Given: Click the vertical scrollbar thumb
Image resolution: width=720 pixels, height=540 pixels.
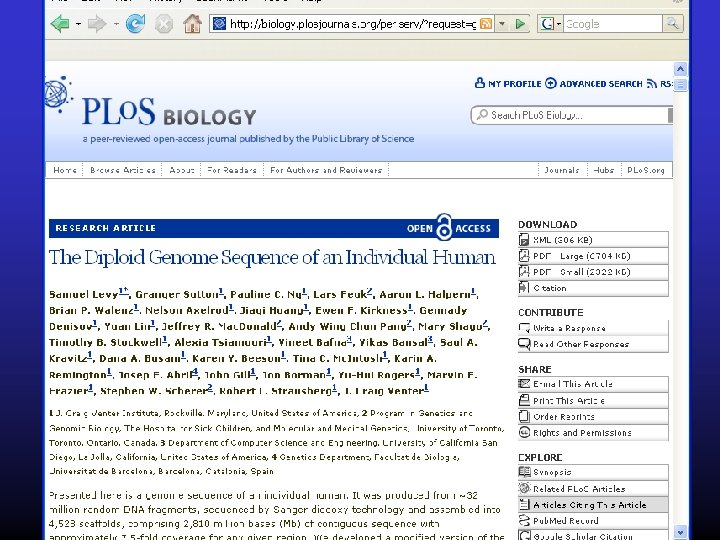Looking at the screenshot, I should tap(680, 84).
